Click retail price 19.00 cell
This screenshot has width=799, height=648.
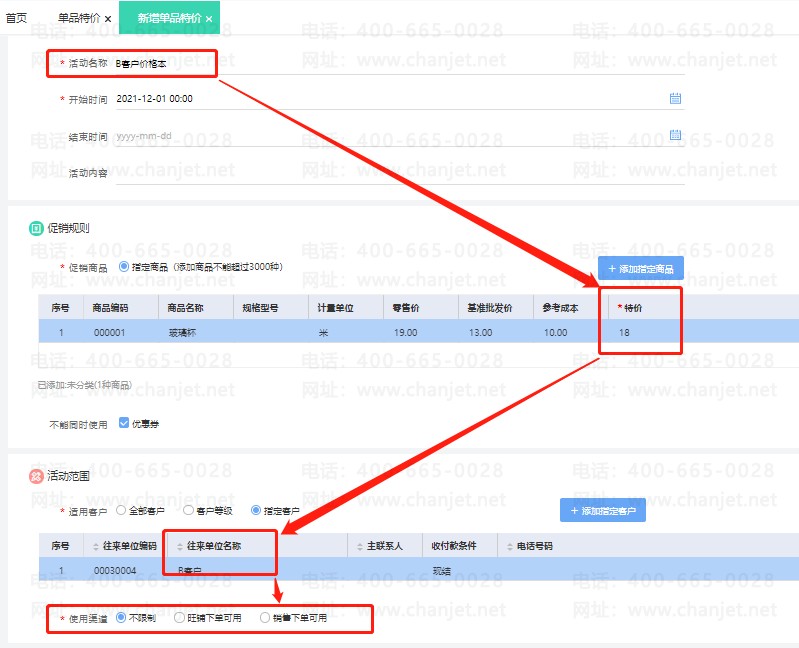click(406, 333)
